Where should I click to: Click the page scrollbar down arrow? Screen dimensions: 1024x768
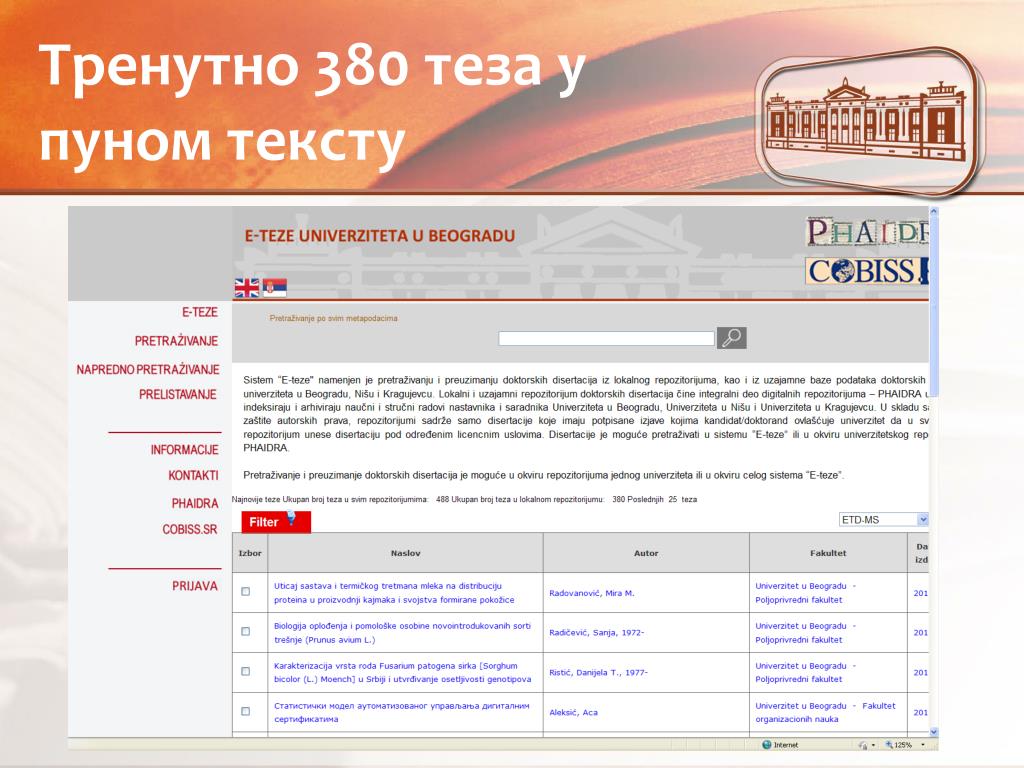934,732
